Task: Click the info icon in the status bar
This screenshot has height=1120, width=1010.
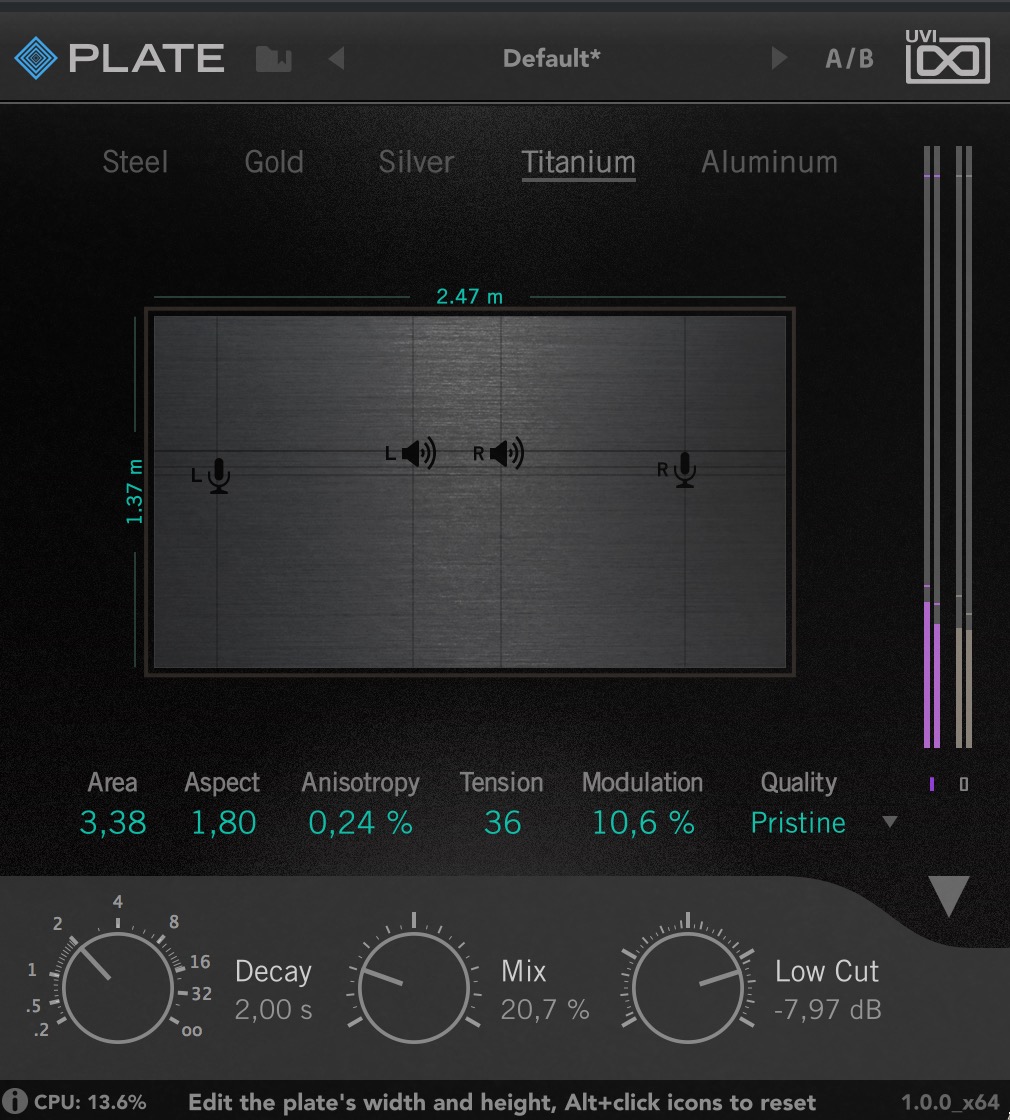Action: point(18,1101)
